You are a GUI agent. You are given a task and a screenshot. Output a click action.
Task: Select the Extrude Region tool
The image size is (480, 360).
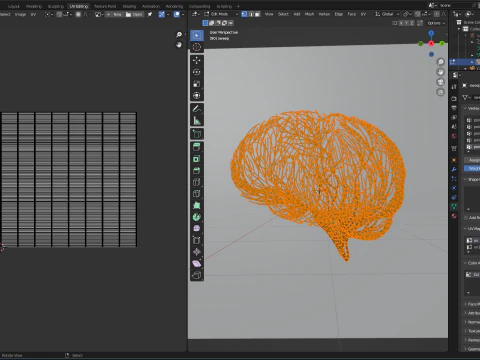pos(197,147)
